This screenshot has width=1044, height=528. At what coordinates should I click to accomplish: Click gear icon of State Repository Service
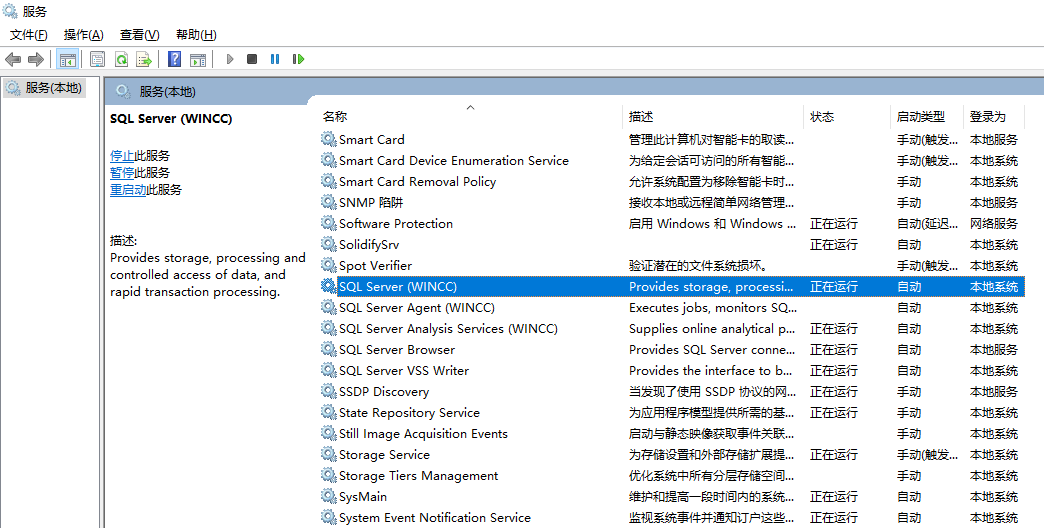[x=328, y=413]
